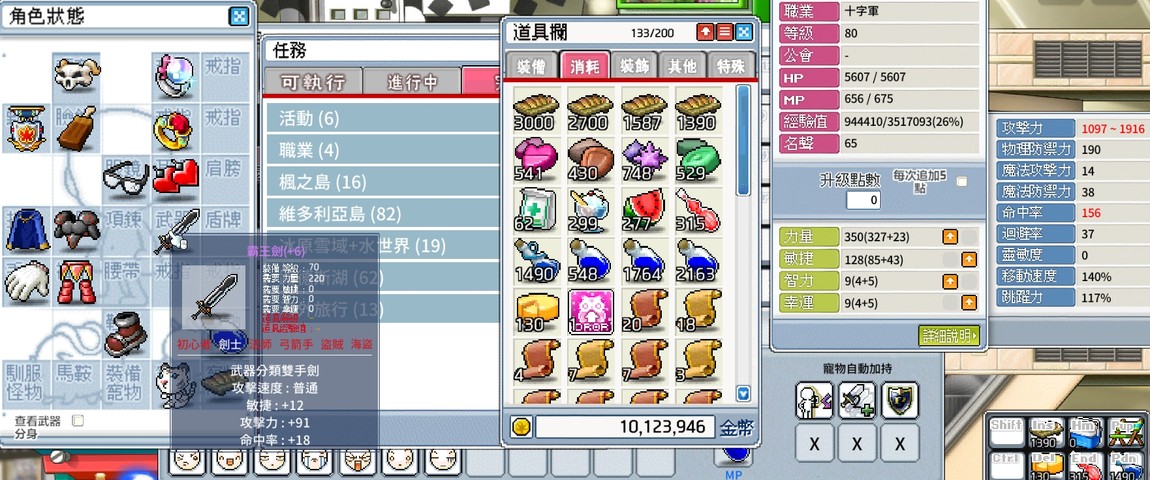This screenshot has height=480, width=1150.
Task: Click the gold meso coin icon
Action: 521,427
